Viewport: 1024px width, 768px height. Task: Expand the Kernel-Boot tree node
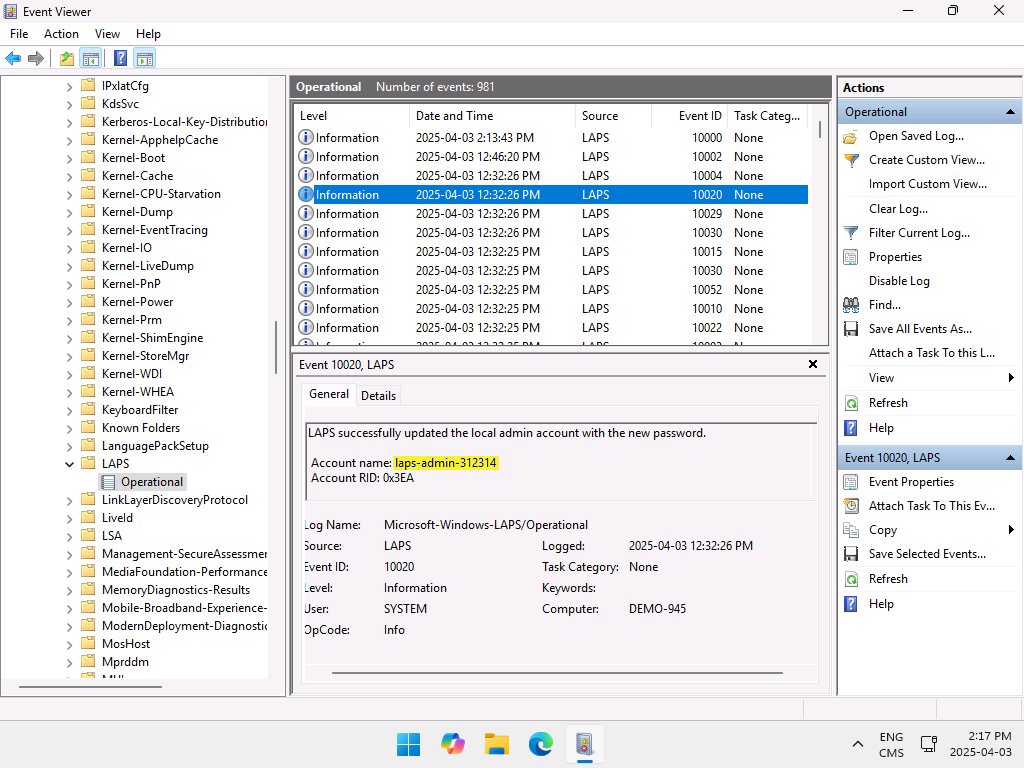[69, 158]
